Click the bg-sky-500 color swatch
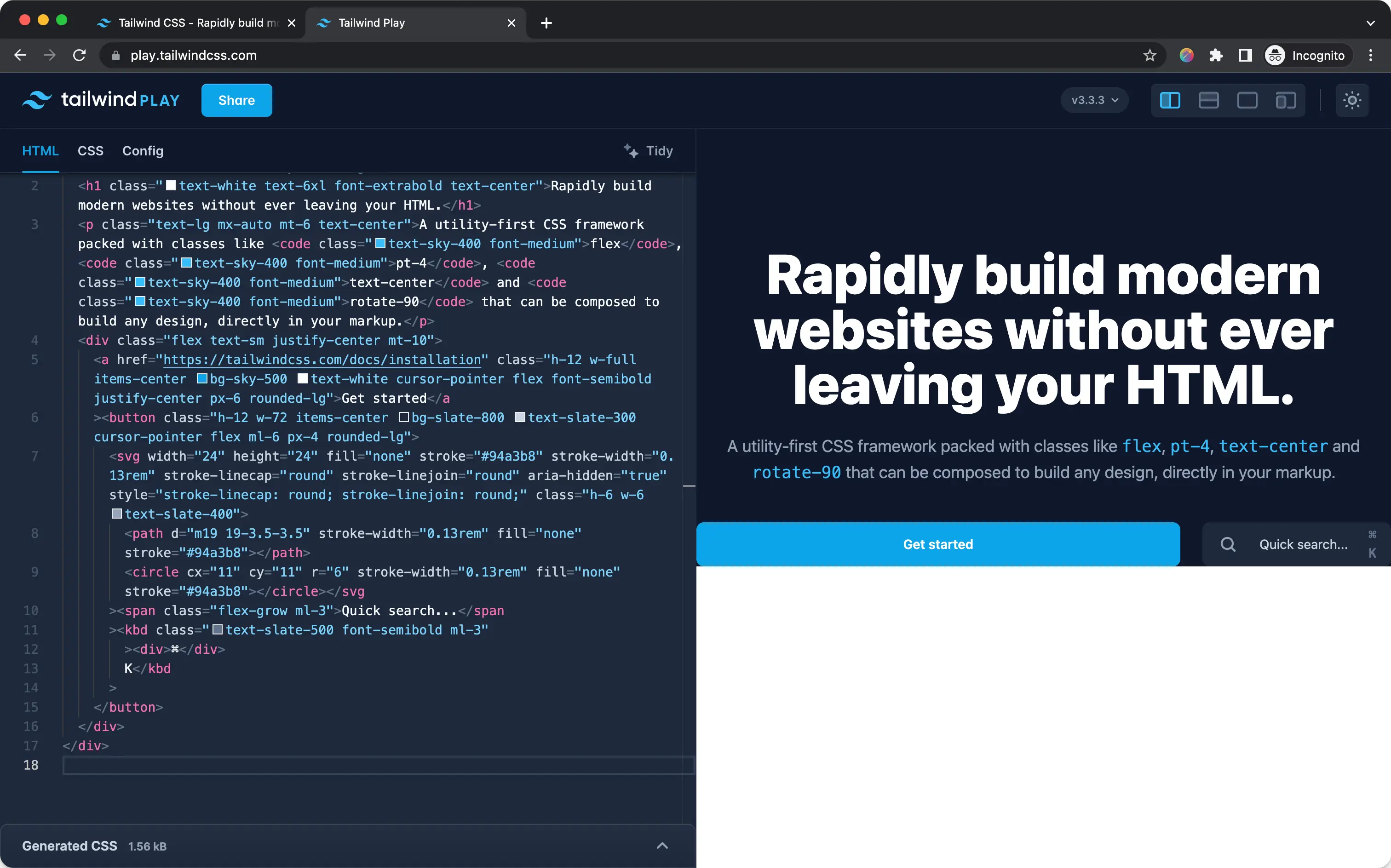This screenshot has height=868, width=1391. [x=202, y=378]
